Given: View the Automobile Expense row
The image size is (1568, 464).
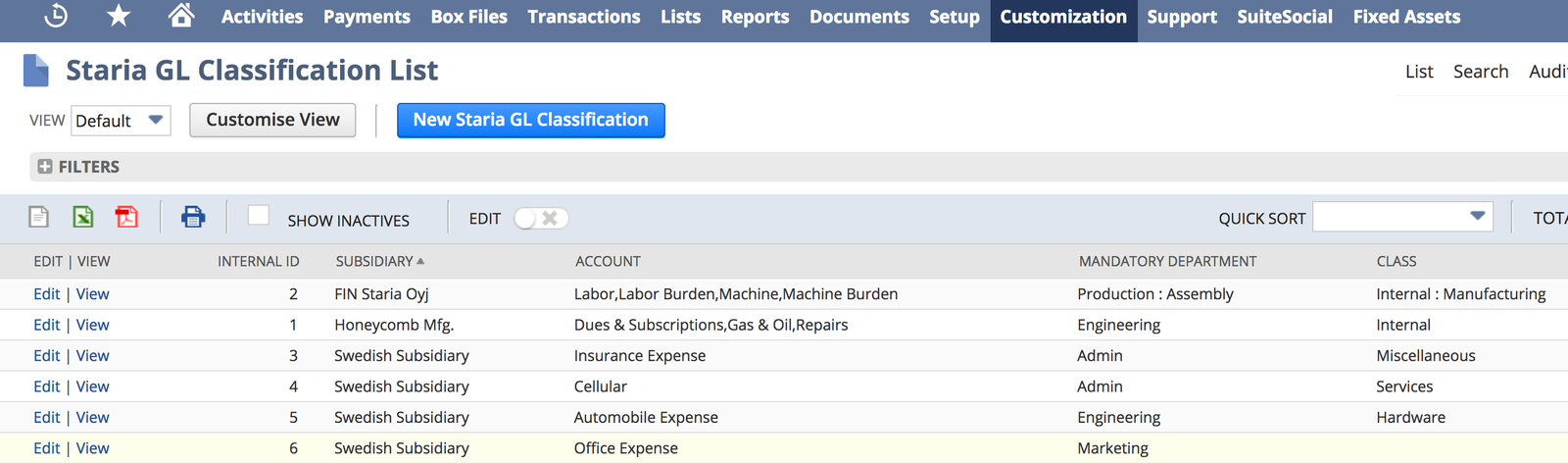Looking at the screenshot, I should tap(93, 417).
